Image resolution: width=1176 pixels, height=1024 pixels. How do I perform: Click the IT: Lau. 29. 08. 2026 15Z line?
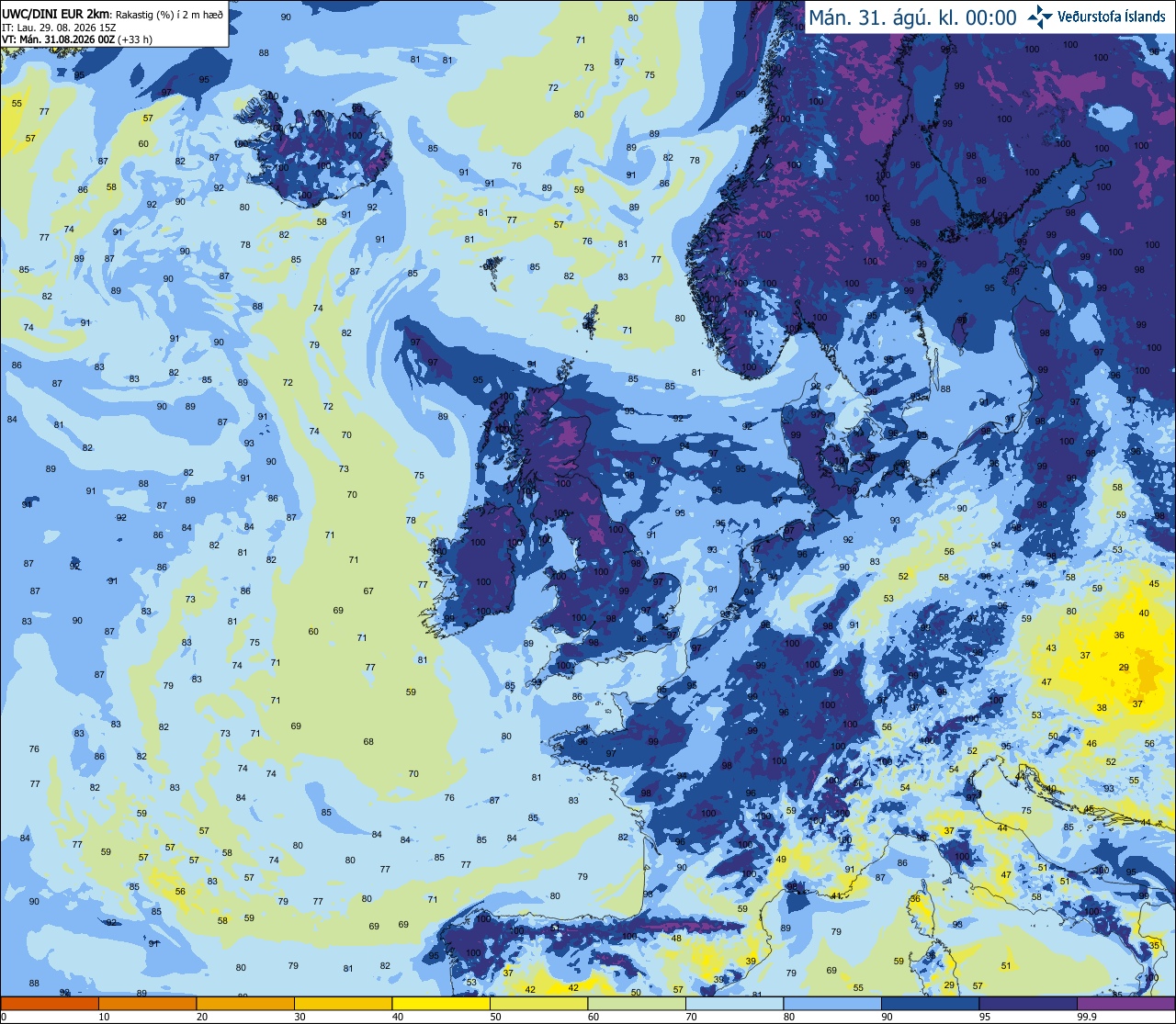[x=59, y=28]
